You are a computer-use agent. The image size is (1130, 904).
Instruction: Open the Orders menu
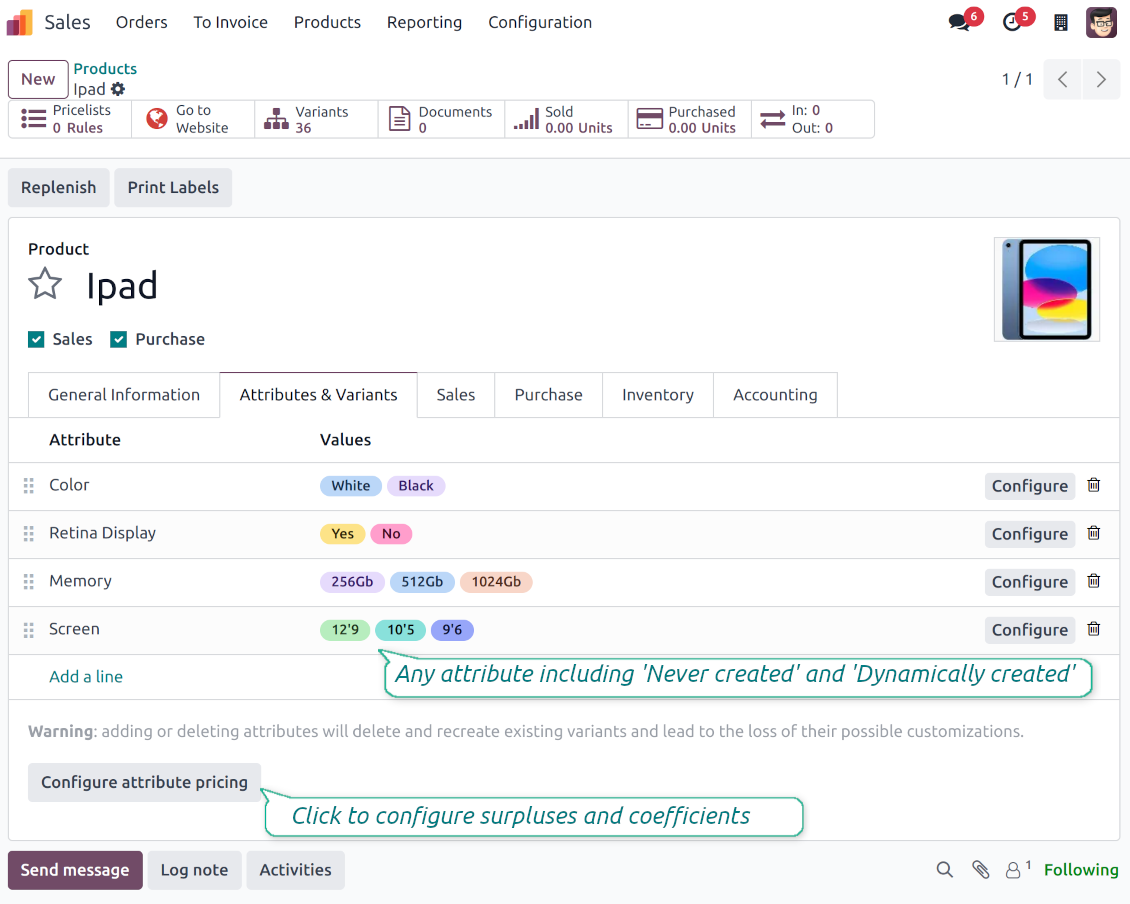click(x=141, y=22)
